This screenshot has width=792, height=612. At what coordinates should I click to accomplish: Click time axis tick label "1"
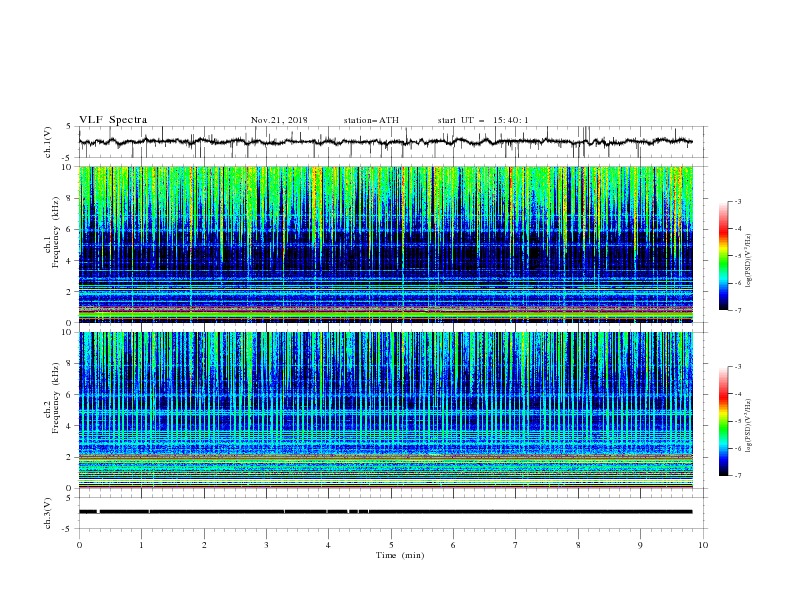[141, 545]
